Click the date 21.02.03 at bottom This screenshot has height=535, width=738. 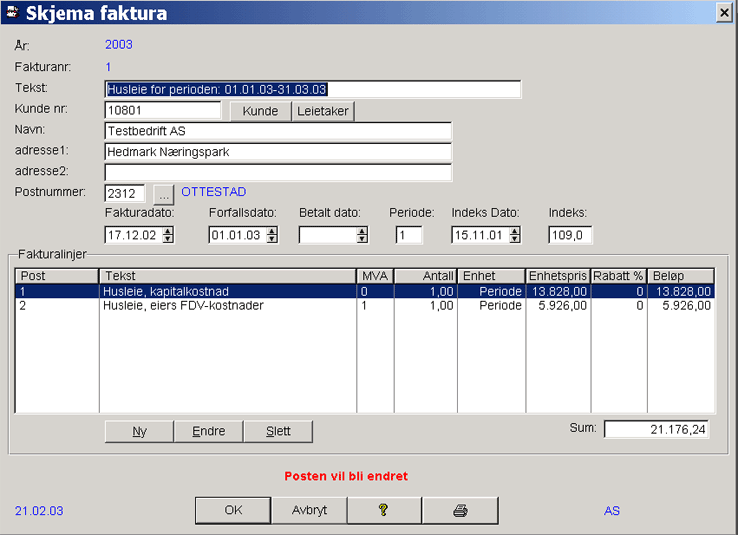tap(39, 511)
